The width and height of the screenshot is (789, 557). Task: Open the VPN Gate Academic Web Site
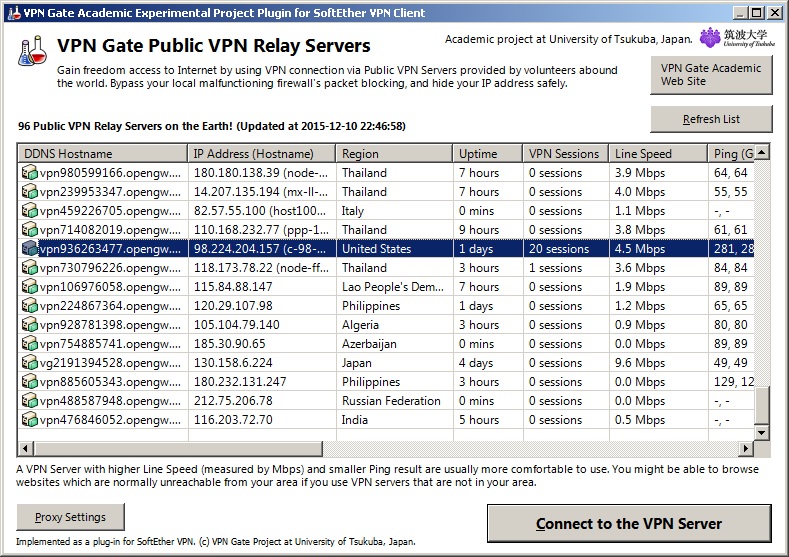[x=711, y=75]
